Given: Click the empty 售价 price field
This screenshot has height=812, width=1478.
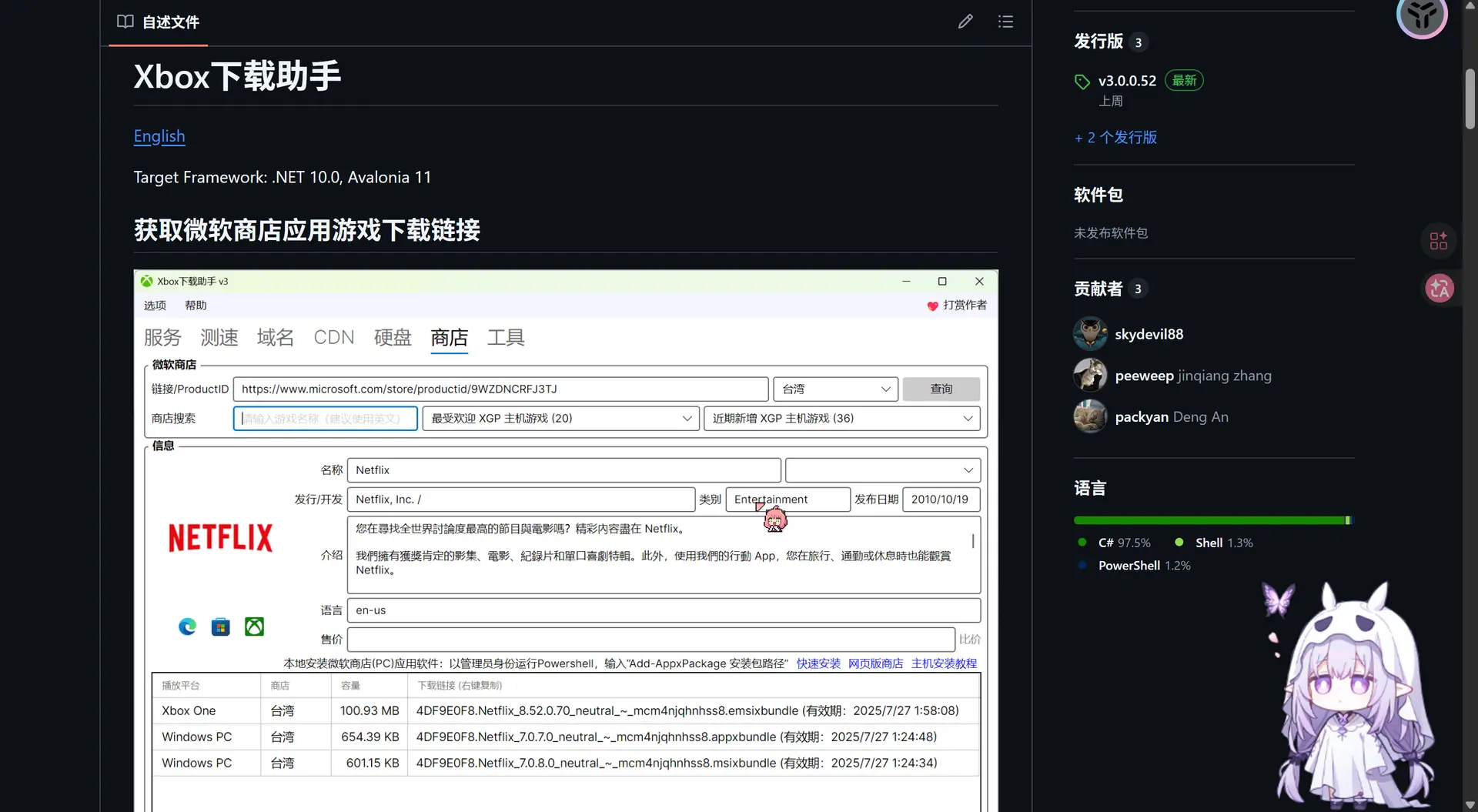Looking at the screenshot, I should coord(651,640).
